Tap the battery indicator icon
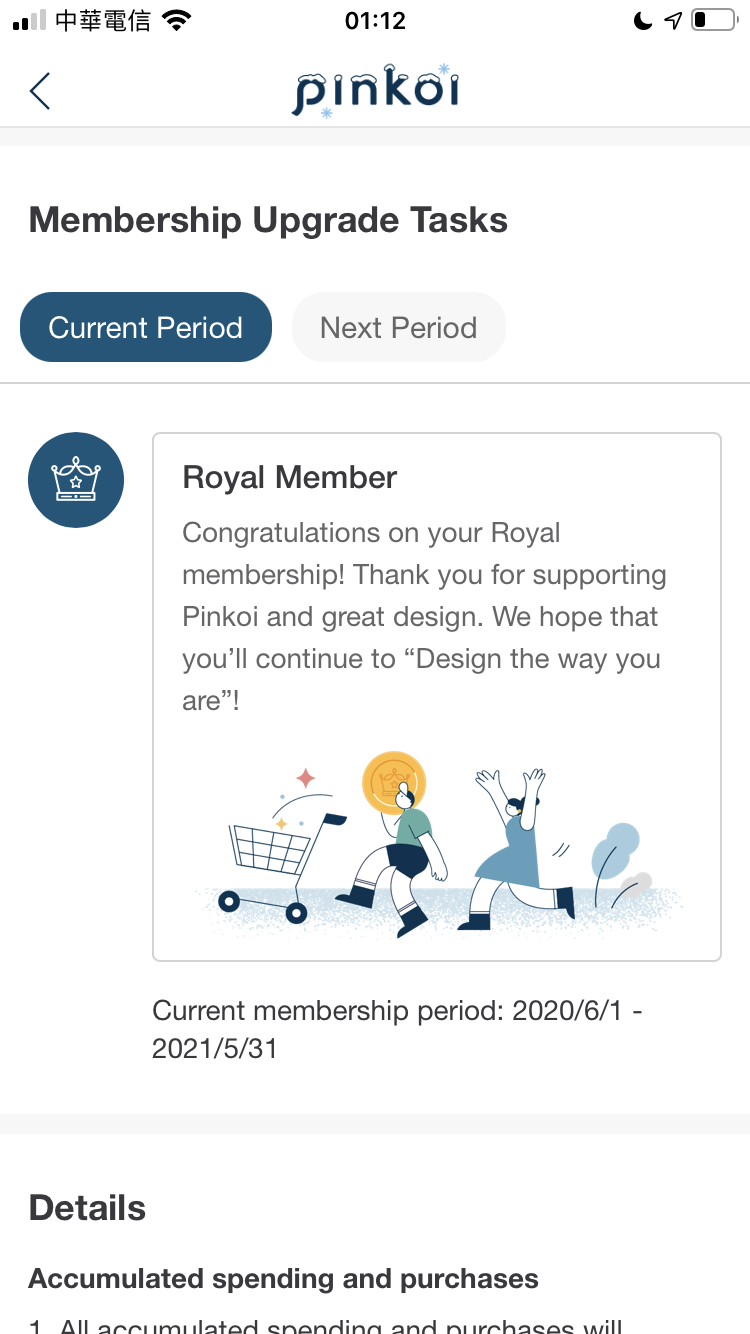Screen dimensions: 750x1334 pos(713,21)
